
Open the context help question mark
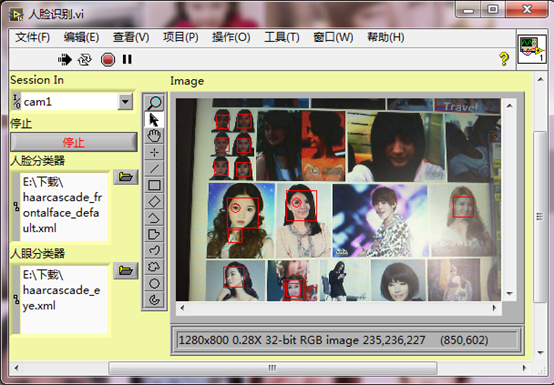[504, 59]
